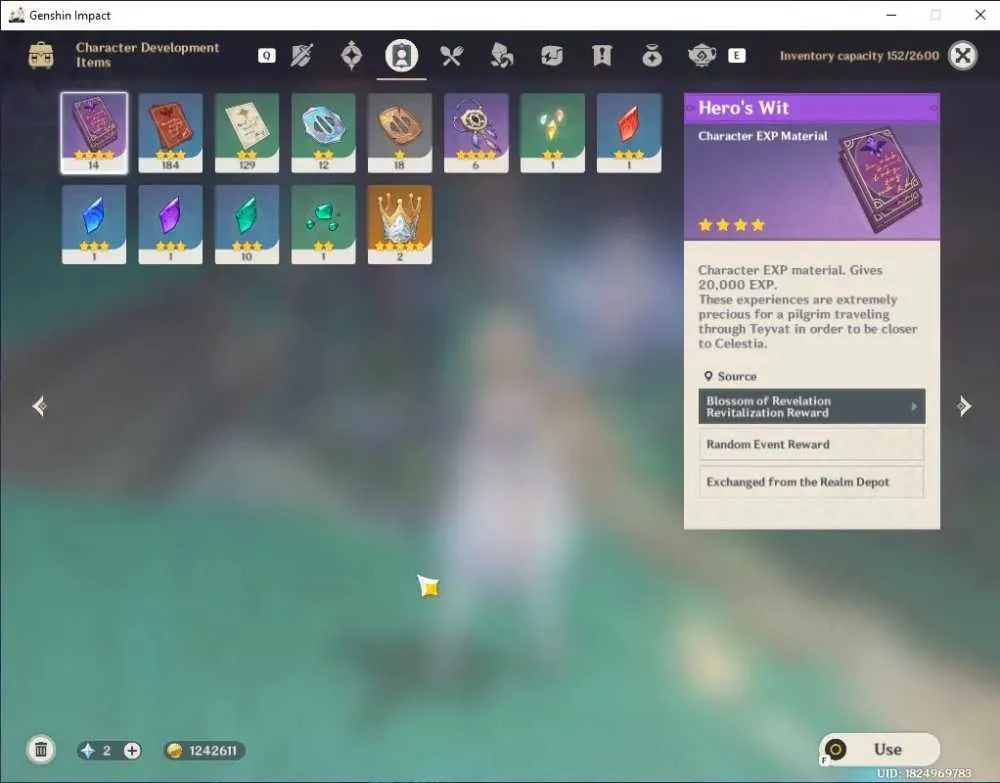Screen dimensions: 1000x783
Task: Click the Use button
Action: click(879, 749)
